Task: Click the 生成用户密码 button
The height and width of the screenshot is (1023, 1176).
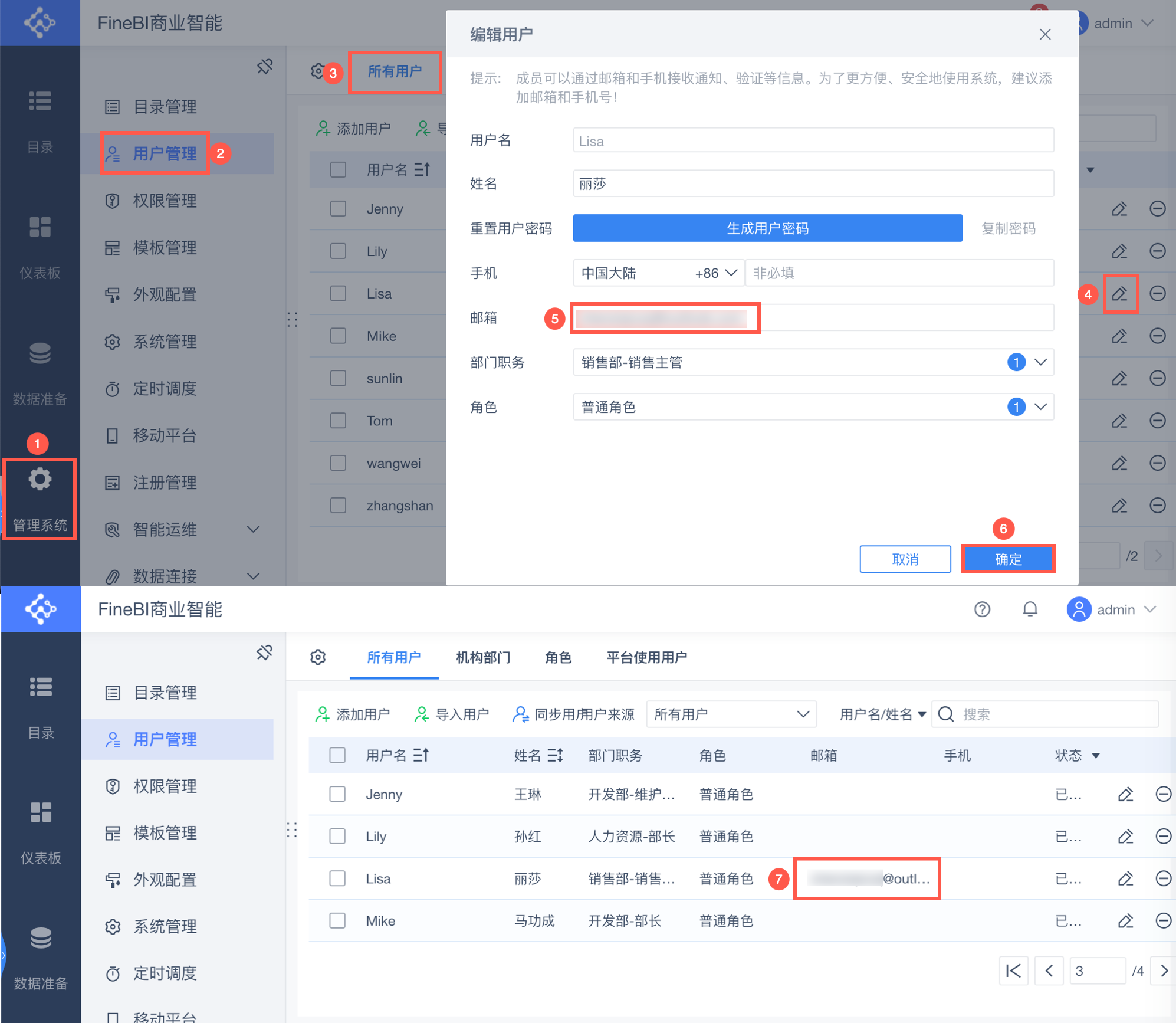Action: 767,228
